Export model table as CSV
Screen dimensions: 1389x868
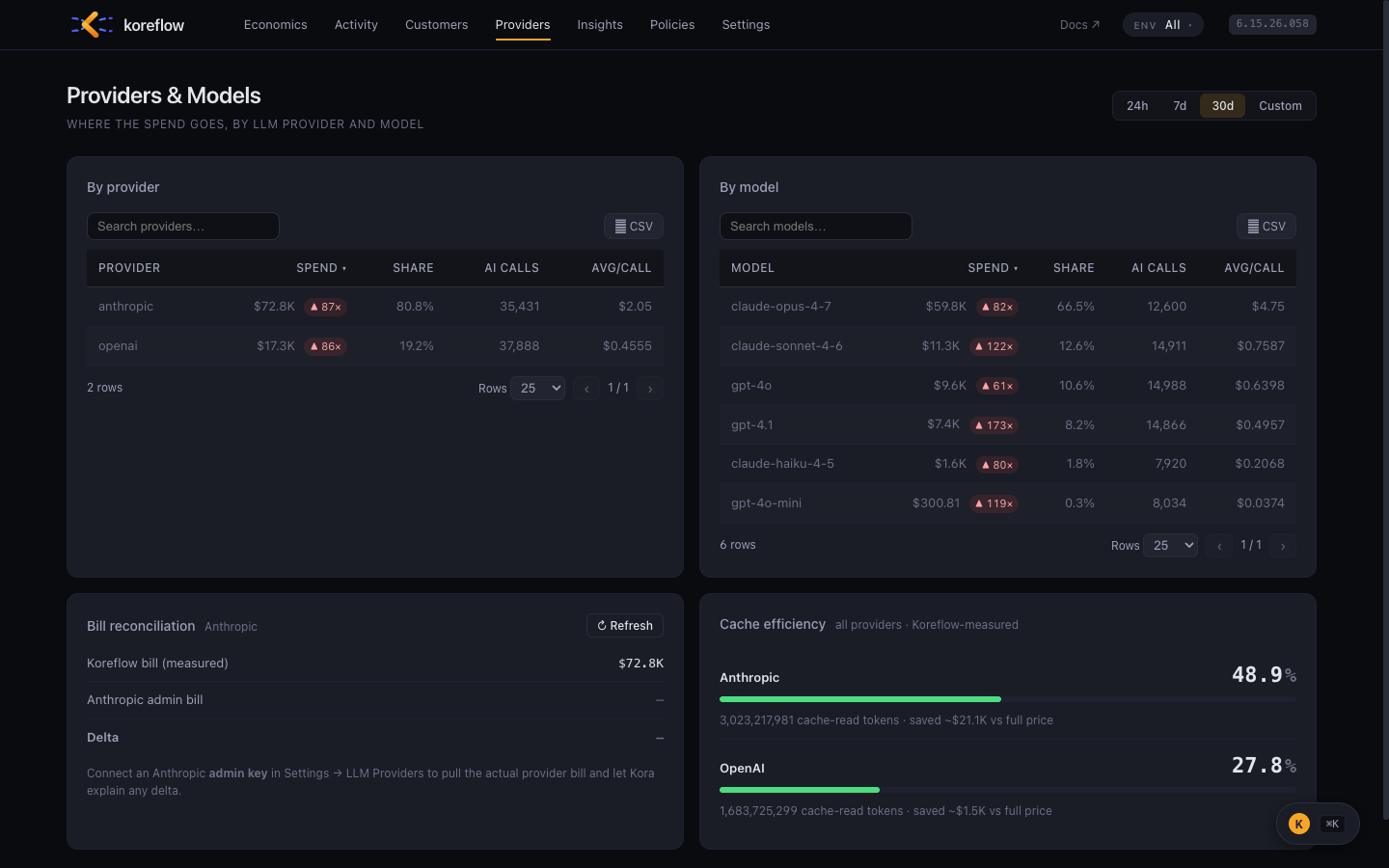pos(1266,227)
